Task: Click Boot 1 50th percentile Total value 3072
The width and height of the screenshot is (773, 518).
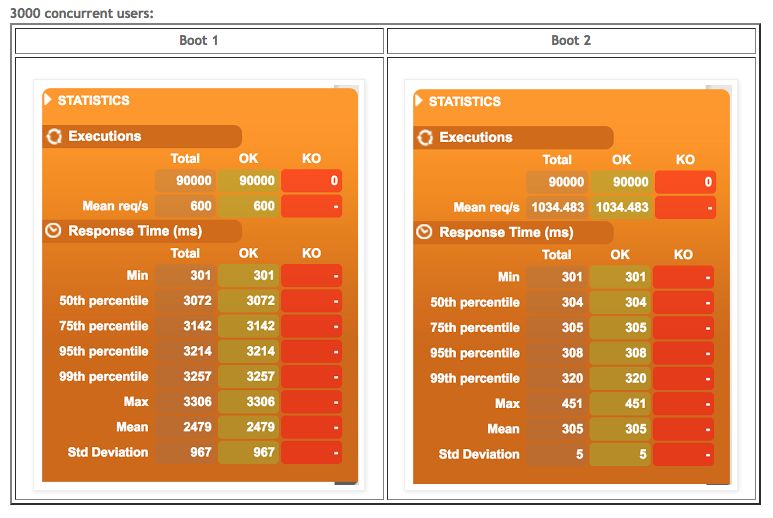Action: 186,301
